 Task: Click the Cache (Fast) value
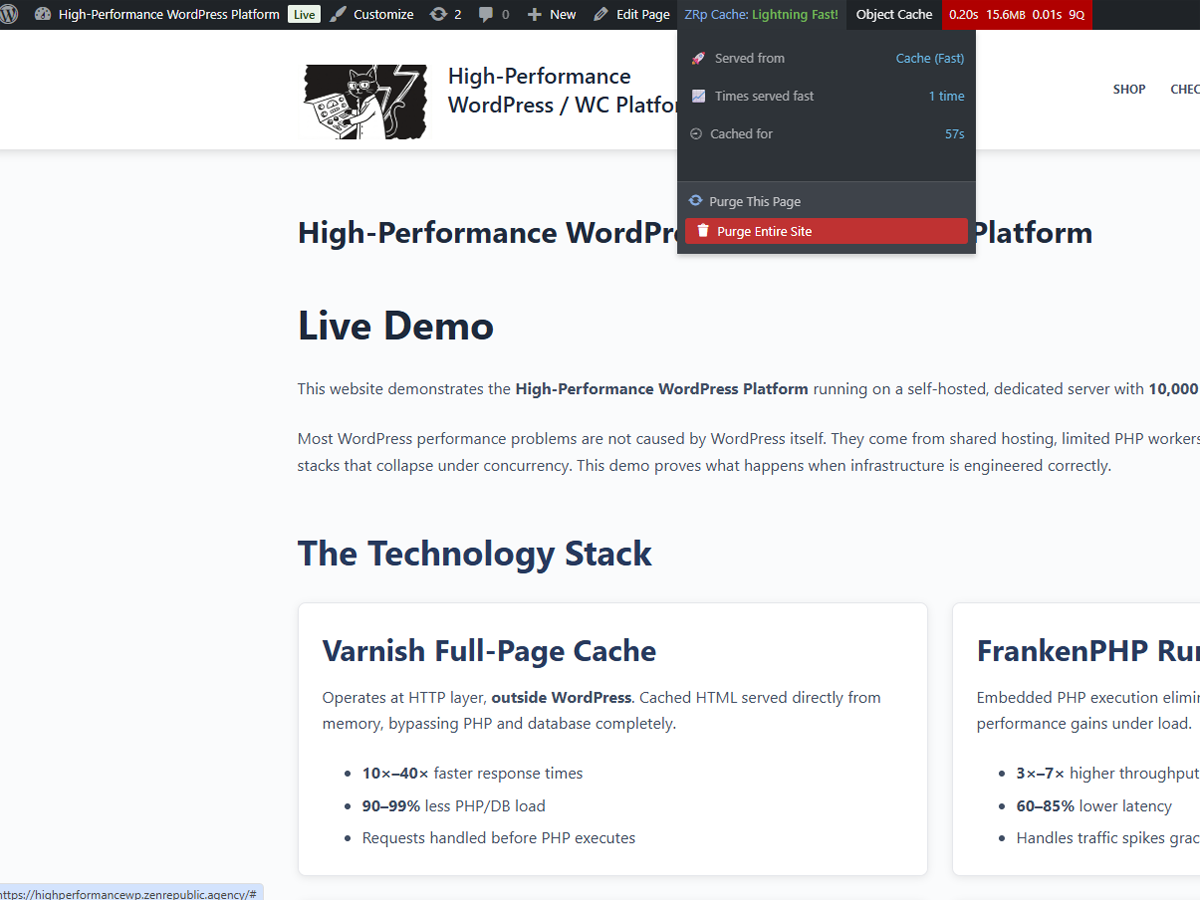coord(929,58)
